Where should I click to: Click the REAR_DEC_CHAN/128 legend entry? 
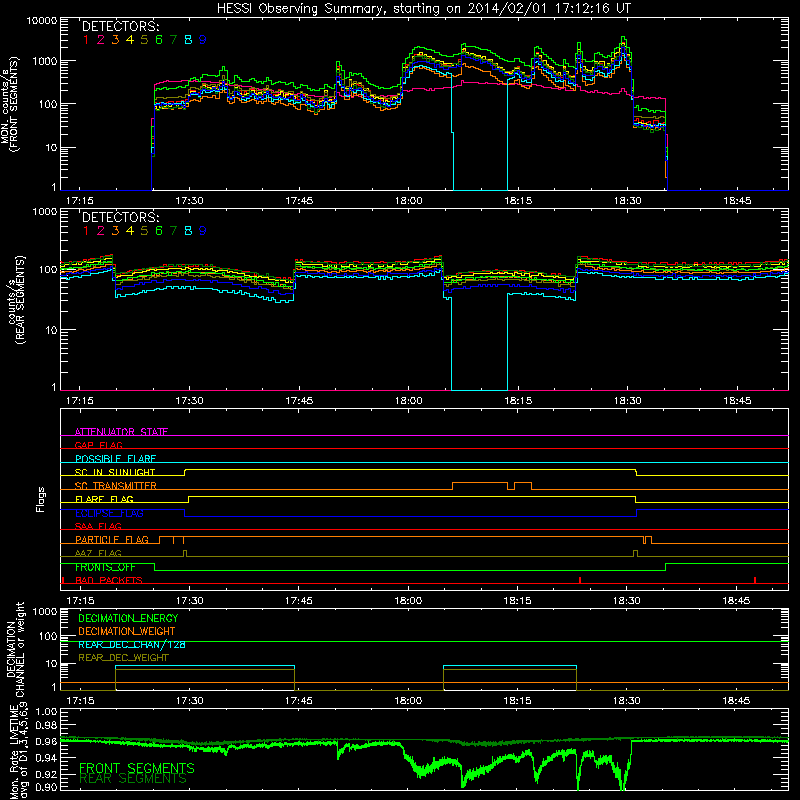[132, 644]
